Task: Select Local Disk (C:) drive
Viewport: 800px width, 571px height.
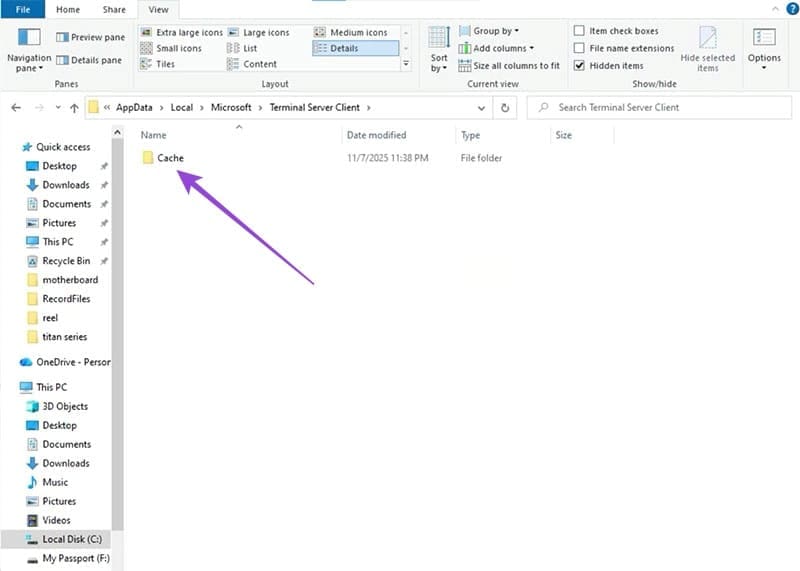Action: pos(72,539)
